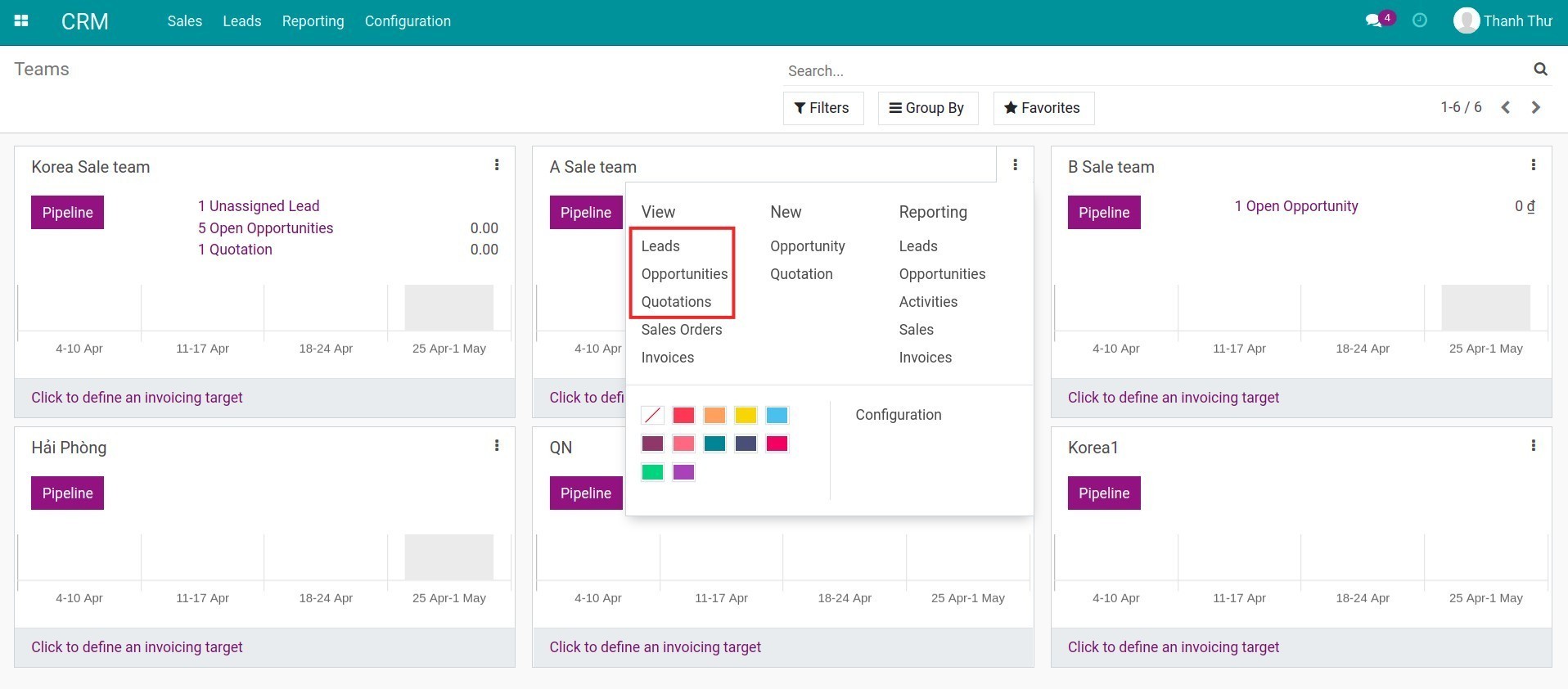1568x689 pixels.
Task: Pick the yellow color swatch
Action: [x=746, y=416]
